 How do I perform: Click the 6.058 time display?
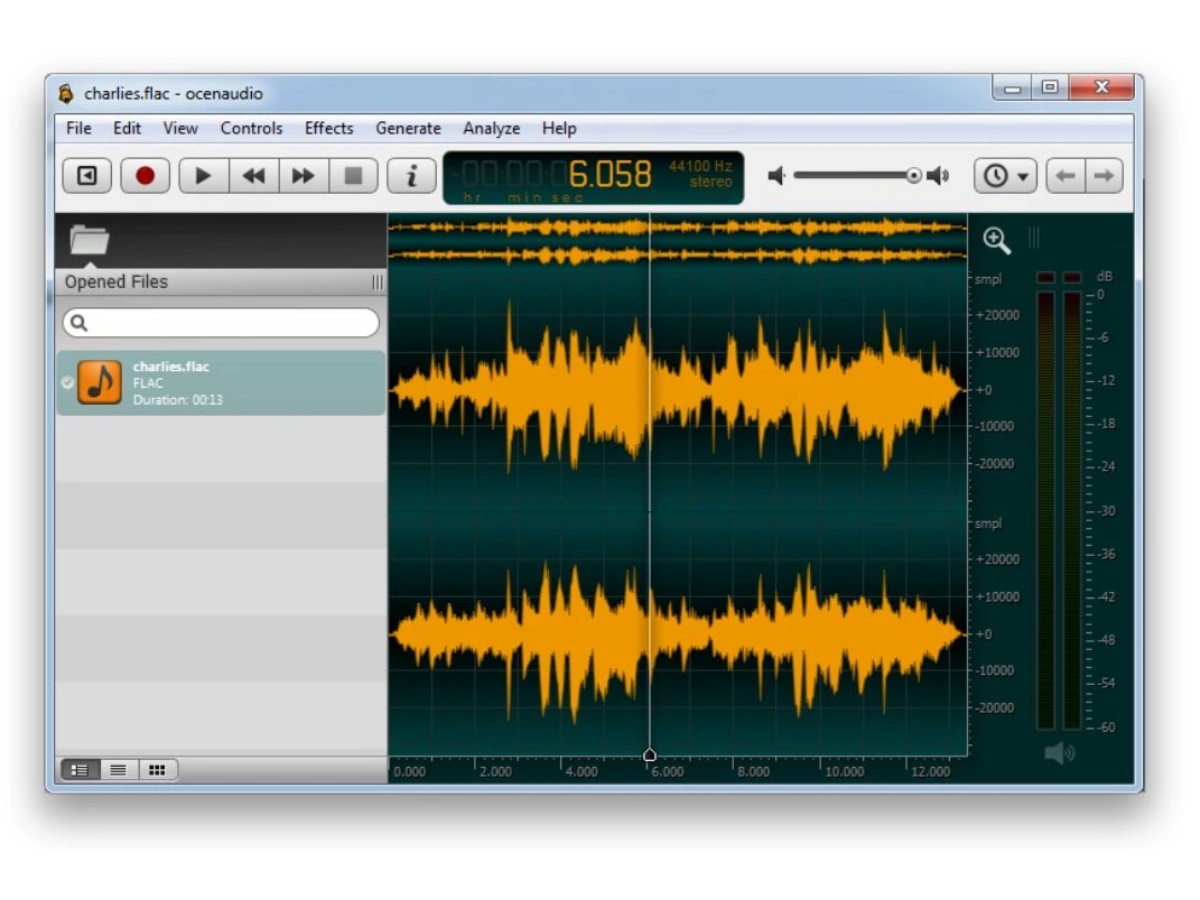(x=610, y=175)
